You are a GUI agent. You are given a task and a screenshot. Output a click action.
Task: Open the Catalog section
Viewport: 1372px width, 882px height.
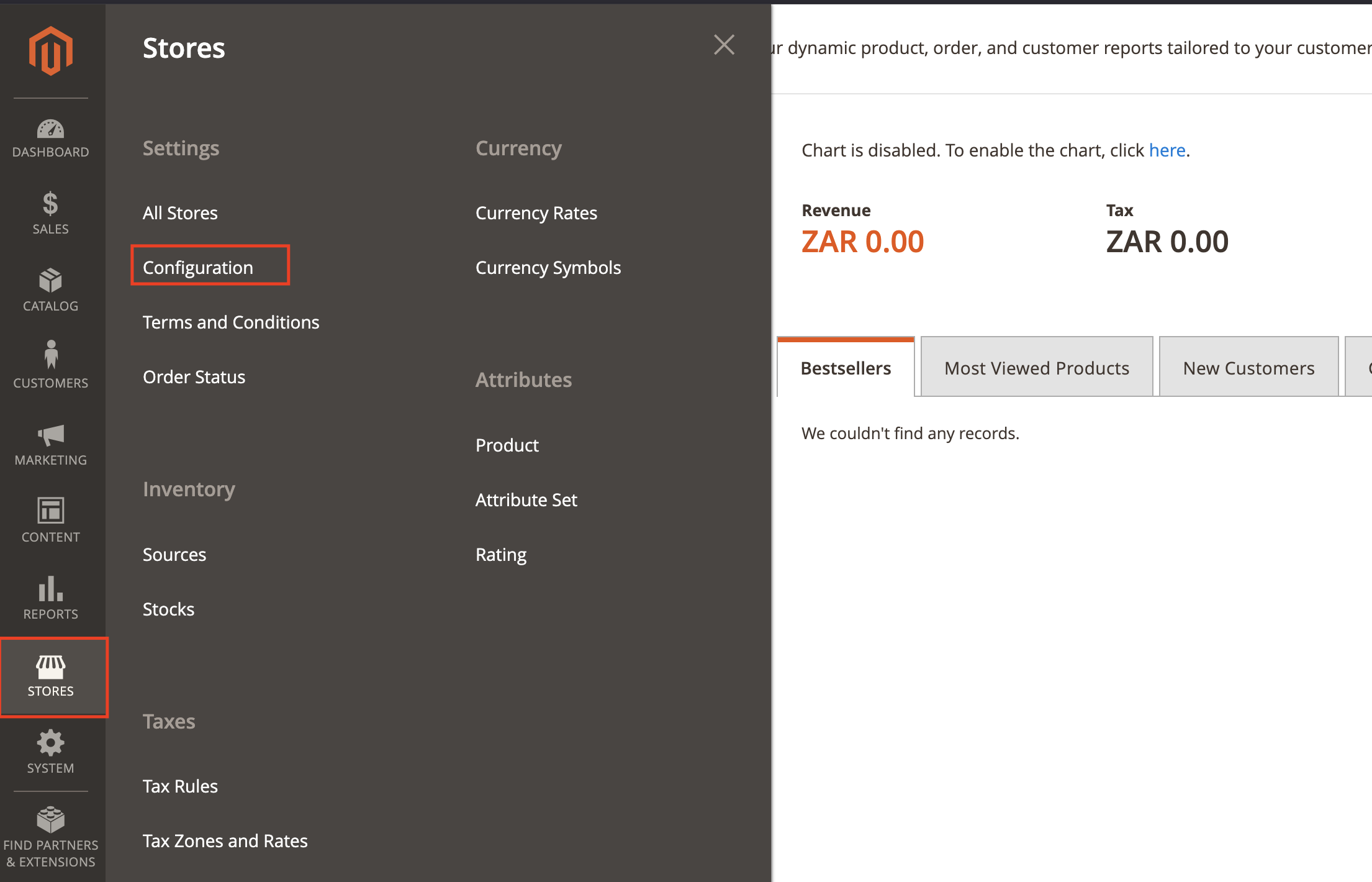[50, 290]
